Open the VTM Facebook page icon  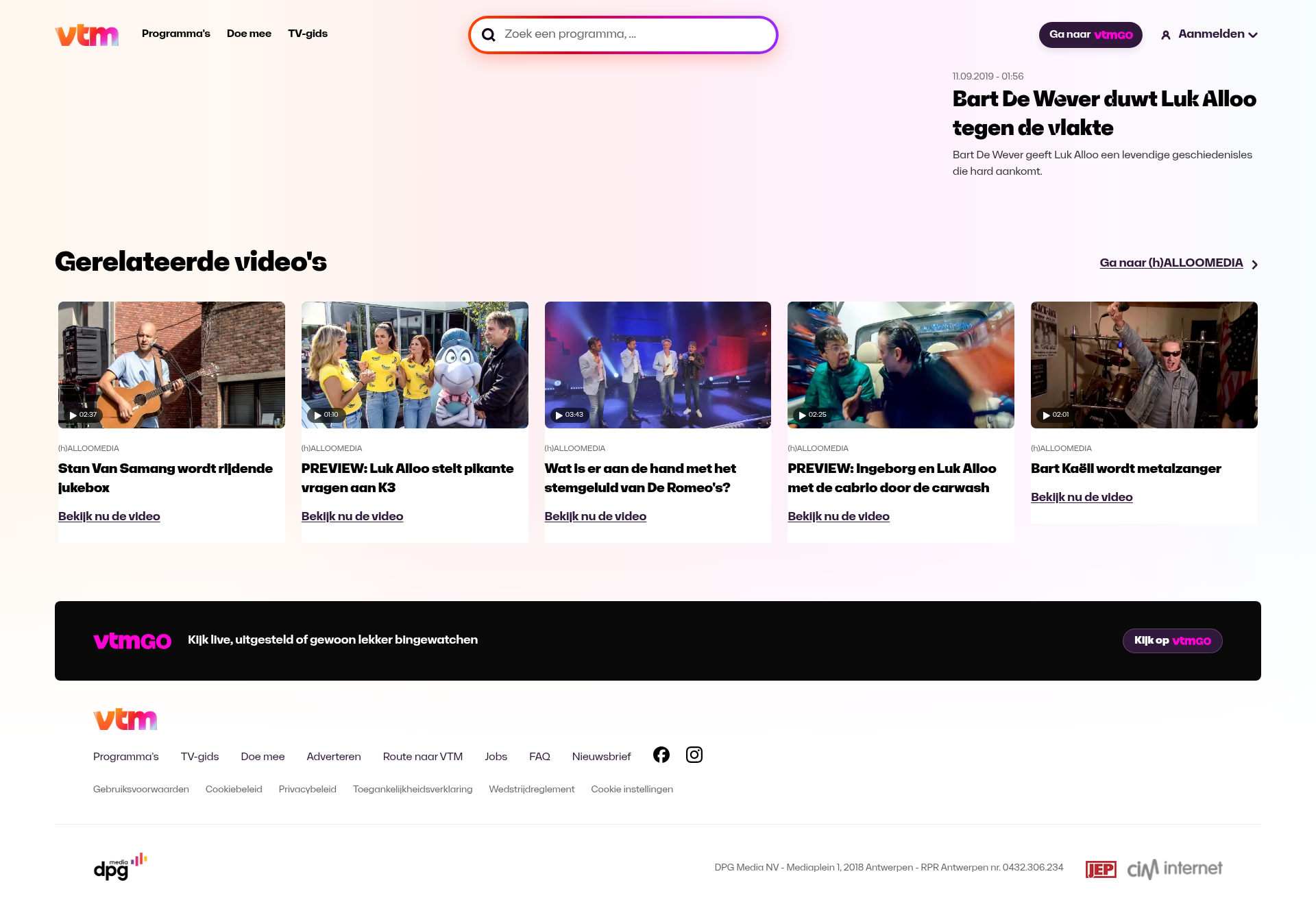pos(661,755)
